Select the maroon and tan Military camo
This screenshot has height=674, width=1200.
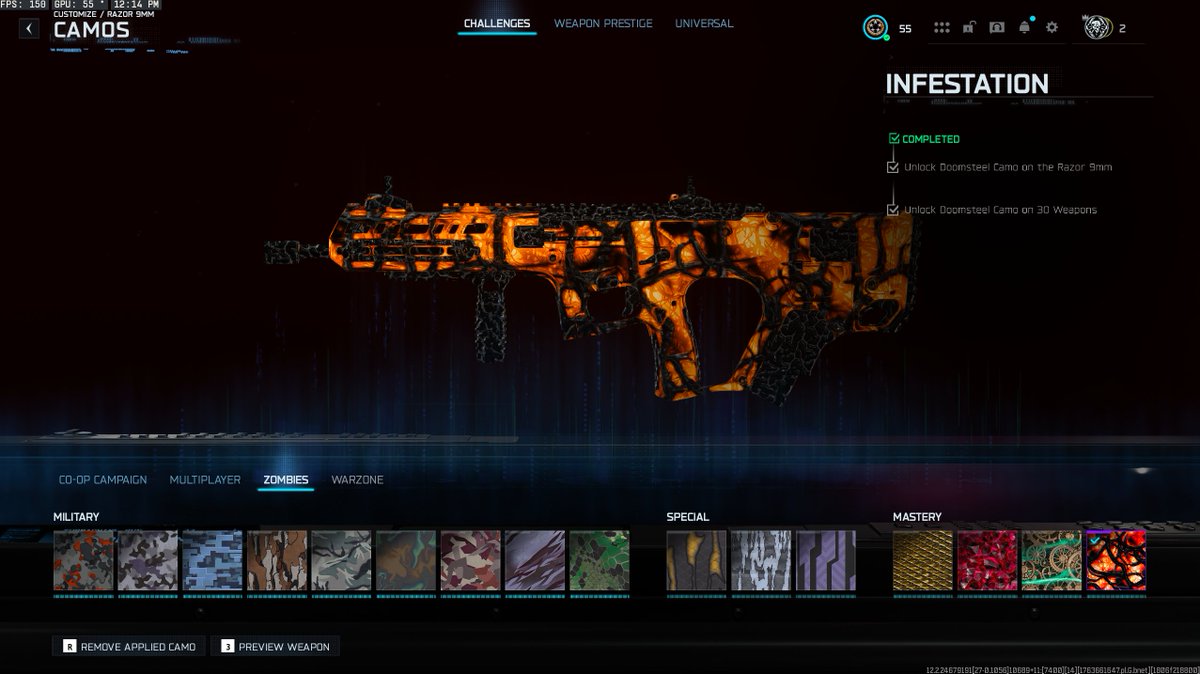tap(470, 561)
